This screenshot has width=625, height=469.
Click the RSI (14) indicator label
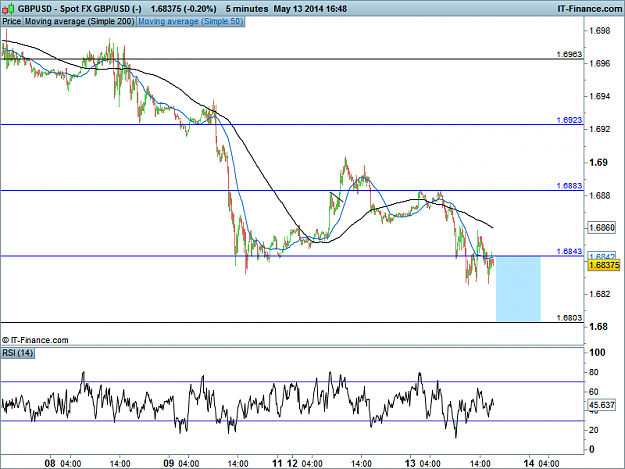[x=18, y=353]
